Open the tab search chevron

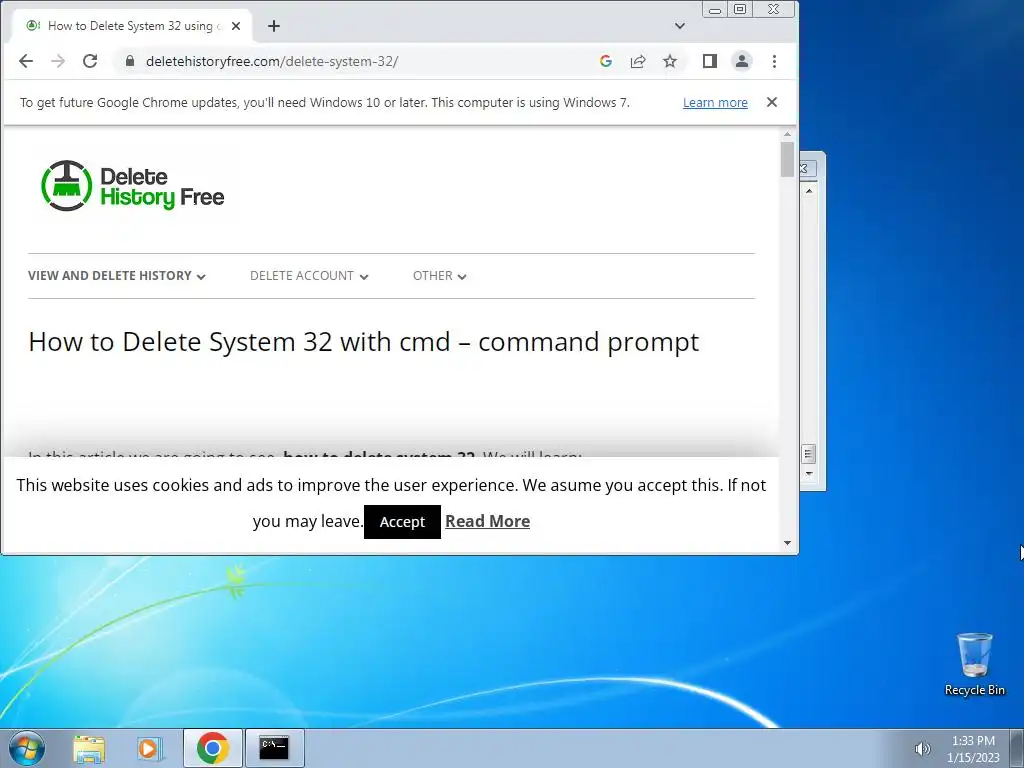(x=680, y=26)
